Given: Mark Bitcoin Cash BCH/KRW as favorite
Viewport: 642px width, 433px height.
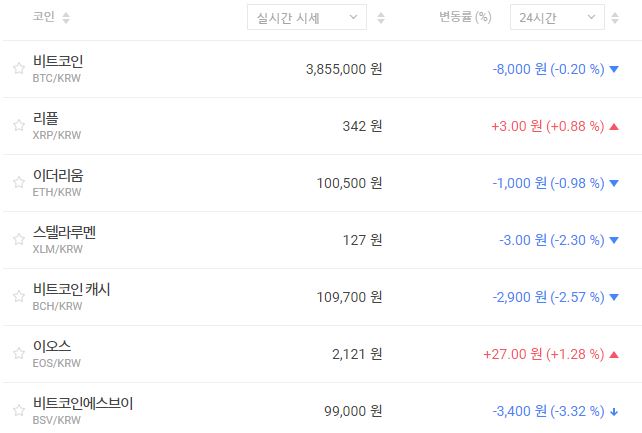Looking at the screenshot, I should 18,297.
